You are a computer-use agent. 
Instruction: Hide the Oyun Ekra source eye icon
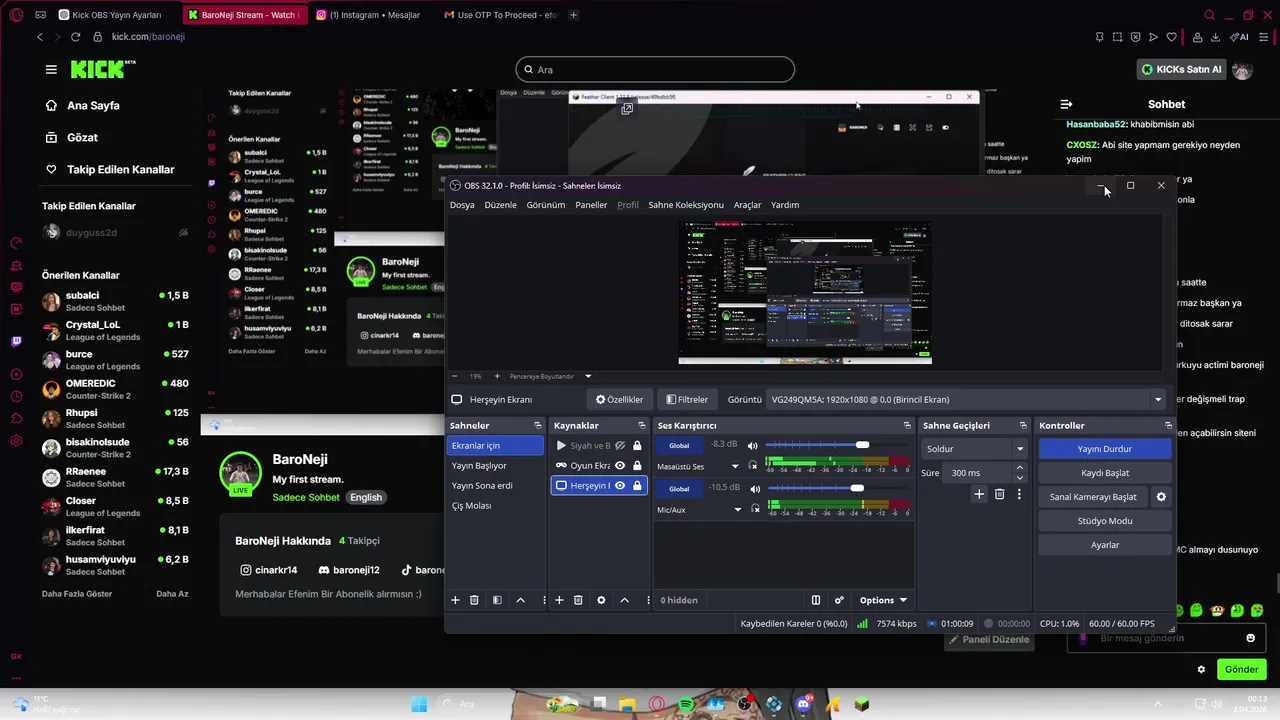point(620,466)
